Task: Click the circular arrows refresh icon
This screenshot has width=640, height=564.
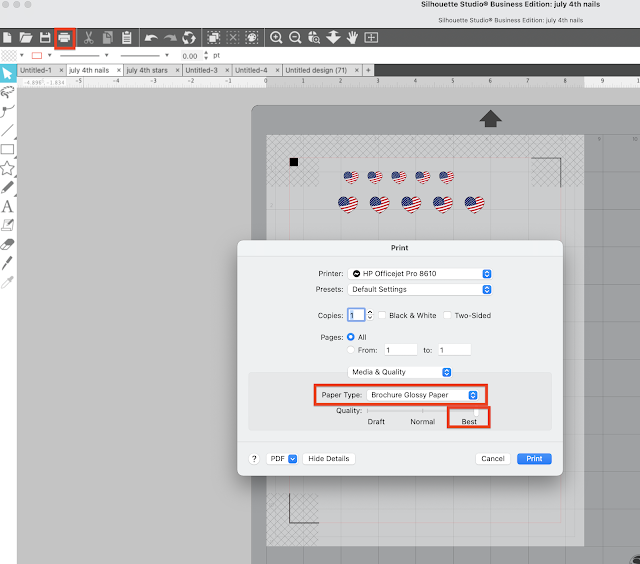Action: 189,38
